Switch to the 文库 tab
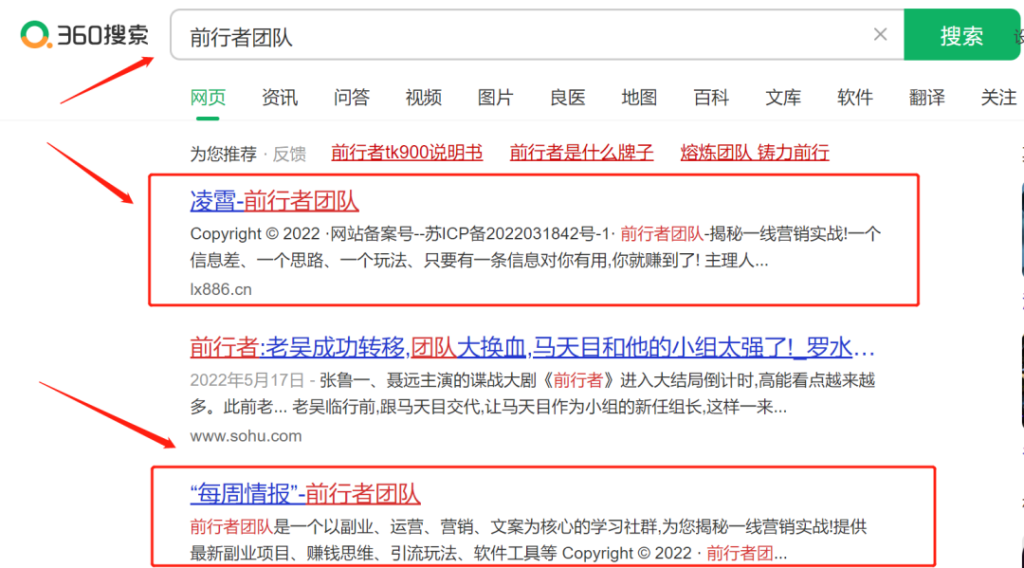The height and width of the screenshot is (568, 1024). point(784,97)
